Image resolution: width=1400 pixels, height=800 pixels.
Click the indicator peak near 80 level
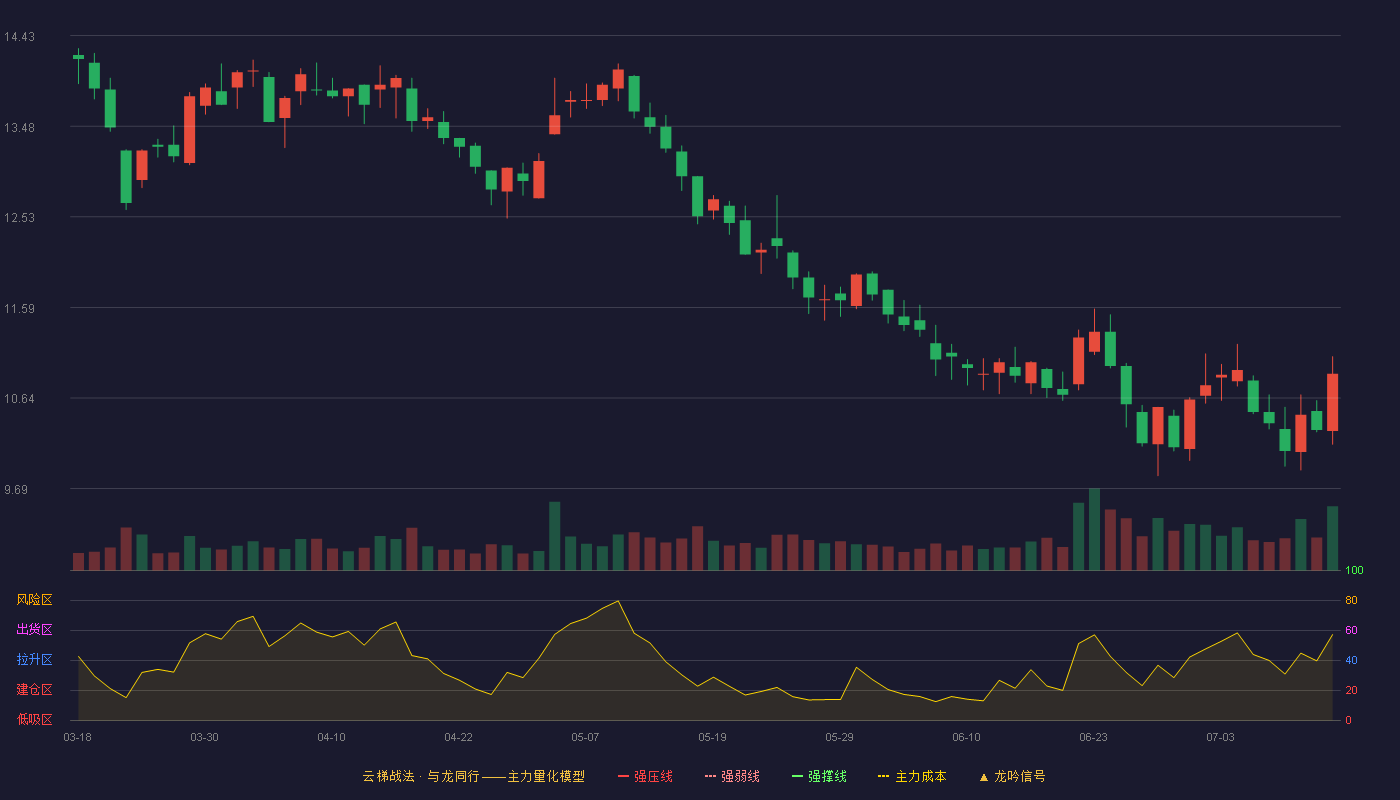coord(618,601)
